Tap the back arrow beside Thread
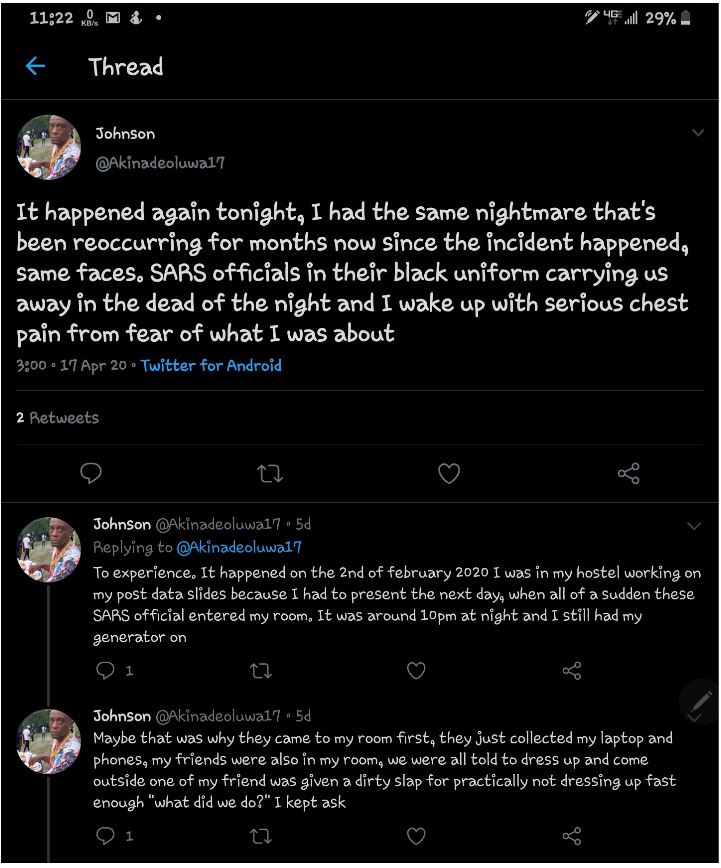 click(x=36, y=67)
